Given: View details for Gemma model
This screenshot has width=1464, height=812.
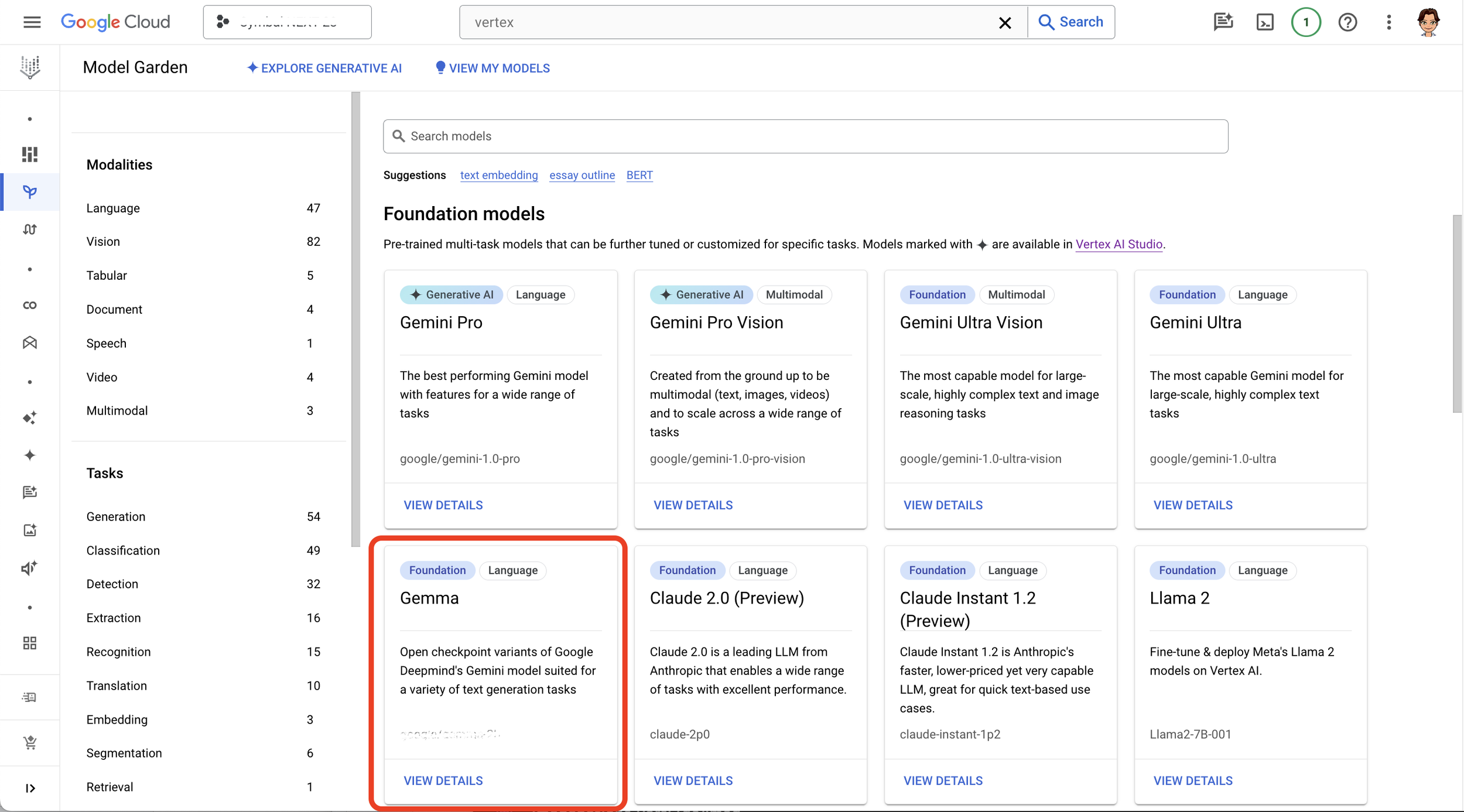Looking at the screenshot, I should (x=443, y=780).
